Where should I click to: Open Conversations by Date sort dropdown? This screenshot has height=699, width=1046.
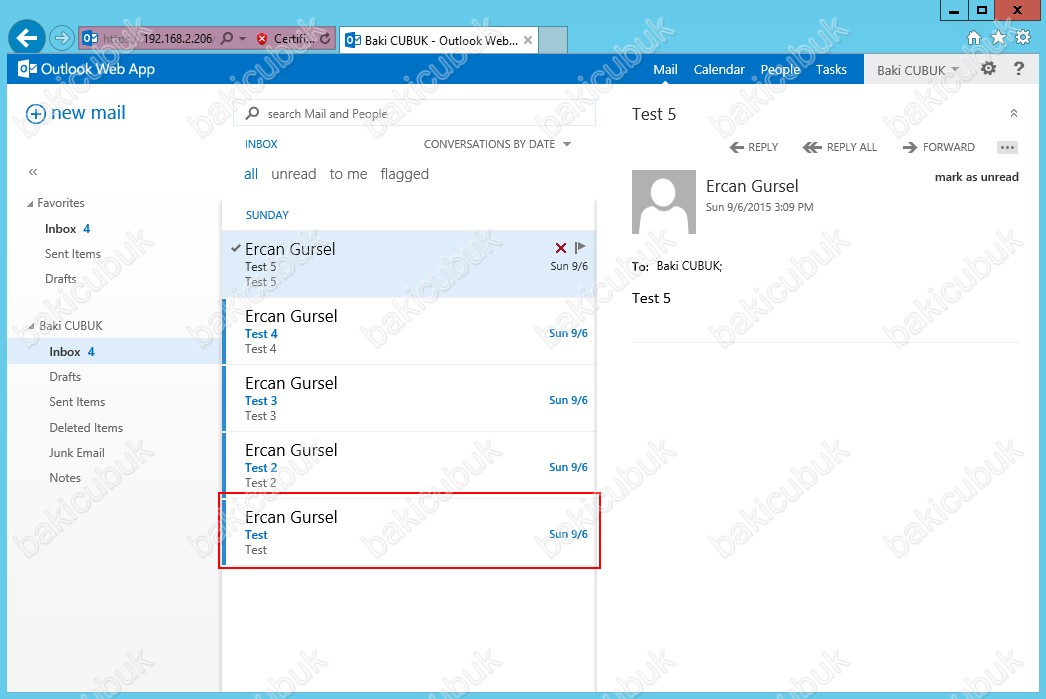(x=498, y=144)
